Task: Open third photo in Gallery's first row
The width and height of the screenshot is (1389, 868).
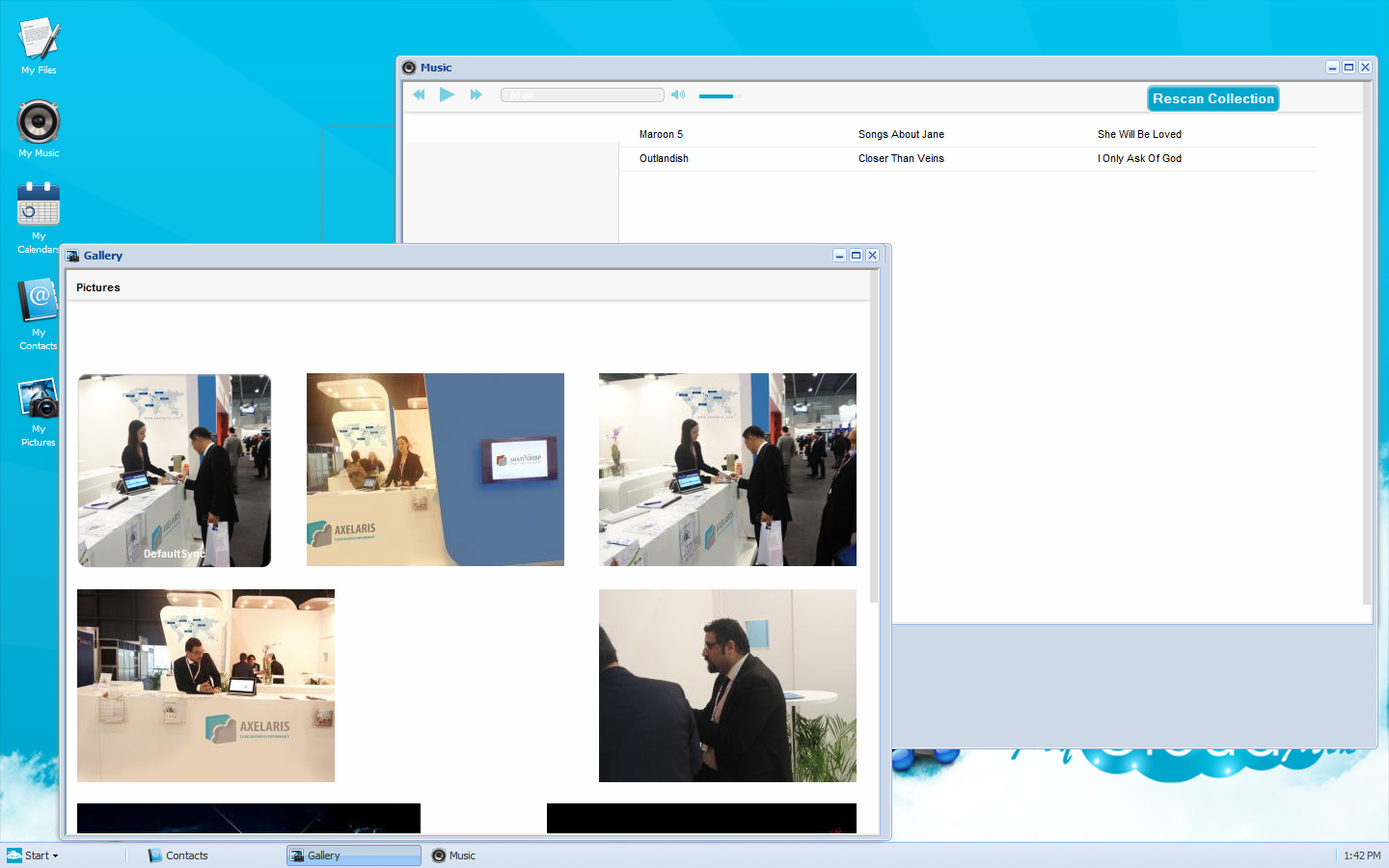Action: (727, 470)
